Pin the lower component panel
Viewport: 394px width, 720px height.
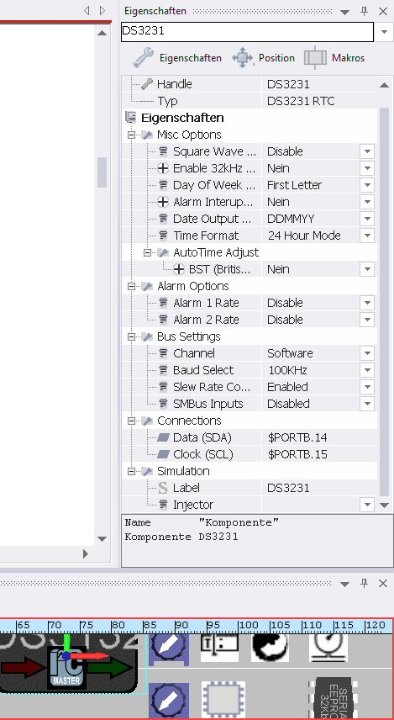click(364, 583)
